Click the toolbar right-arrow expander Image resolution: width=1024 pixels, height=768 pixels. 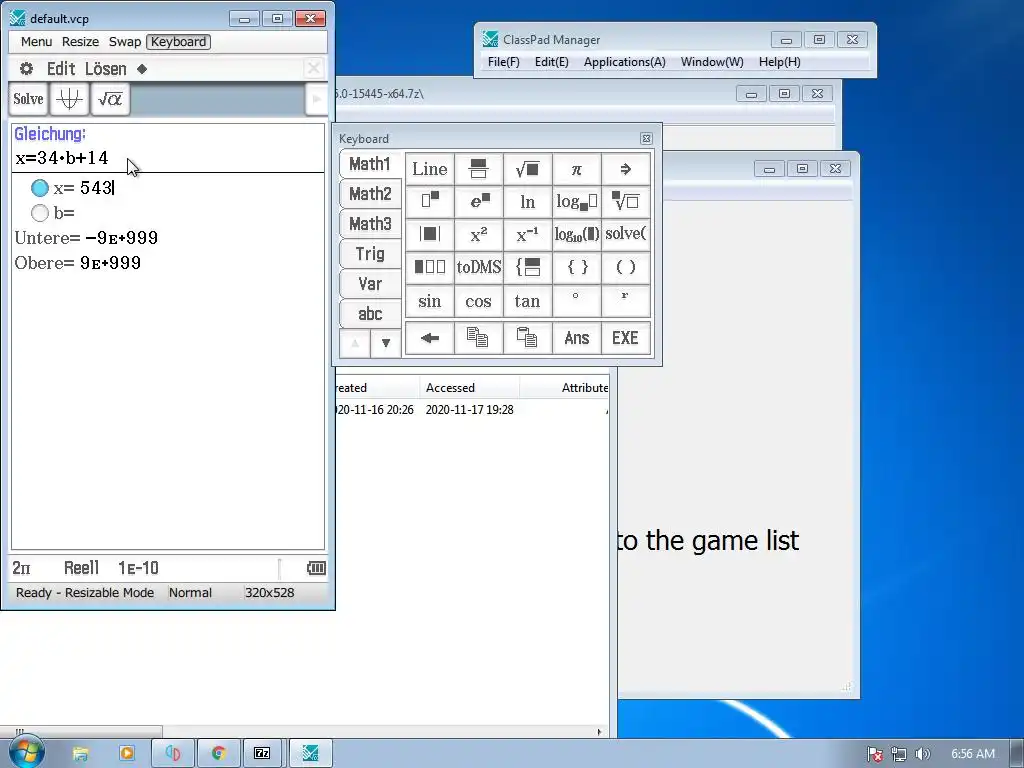click(316, 99)
